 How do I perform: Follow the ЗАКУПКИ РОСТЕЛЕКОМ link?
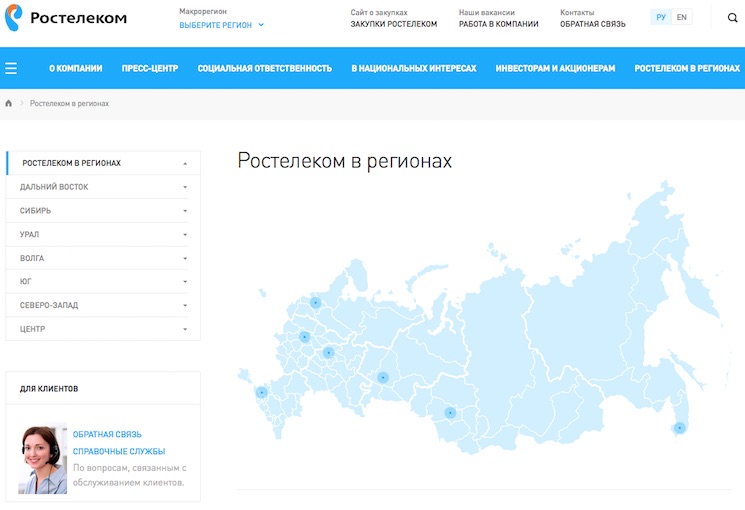coord(394,24)
